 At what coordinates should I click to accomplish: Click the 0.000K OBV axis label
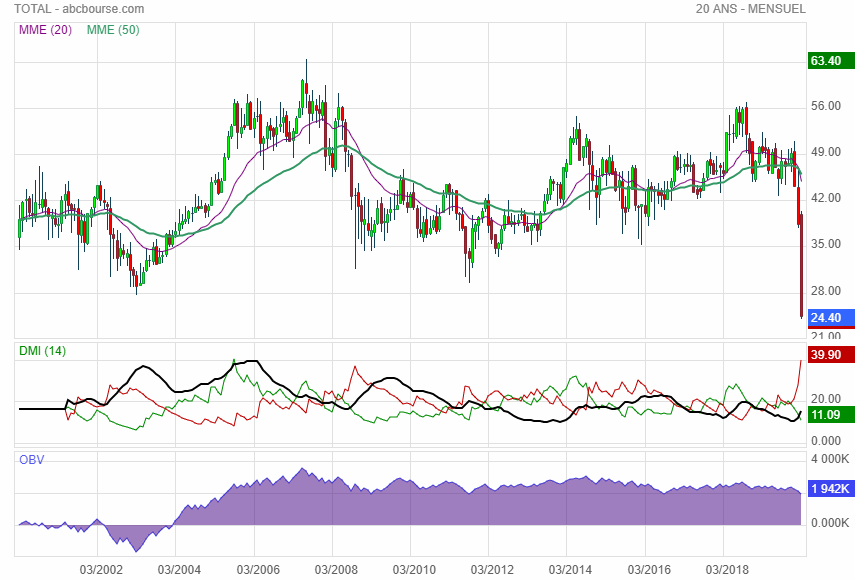pyautogui.click(x=830, y=523)
